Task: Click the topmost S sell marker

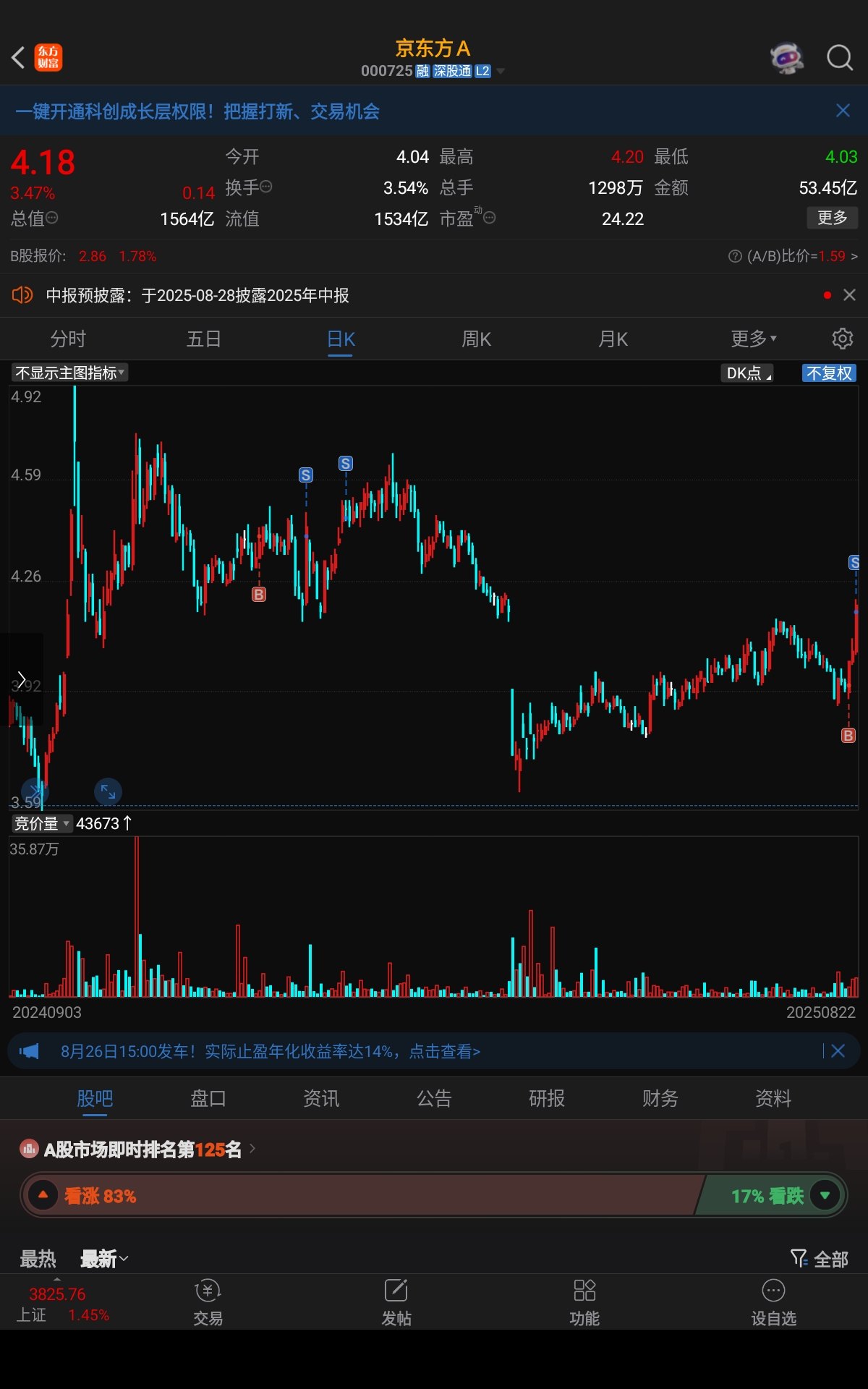Action: 346,463
